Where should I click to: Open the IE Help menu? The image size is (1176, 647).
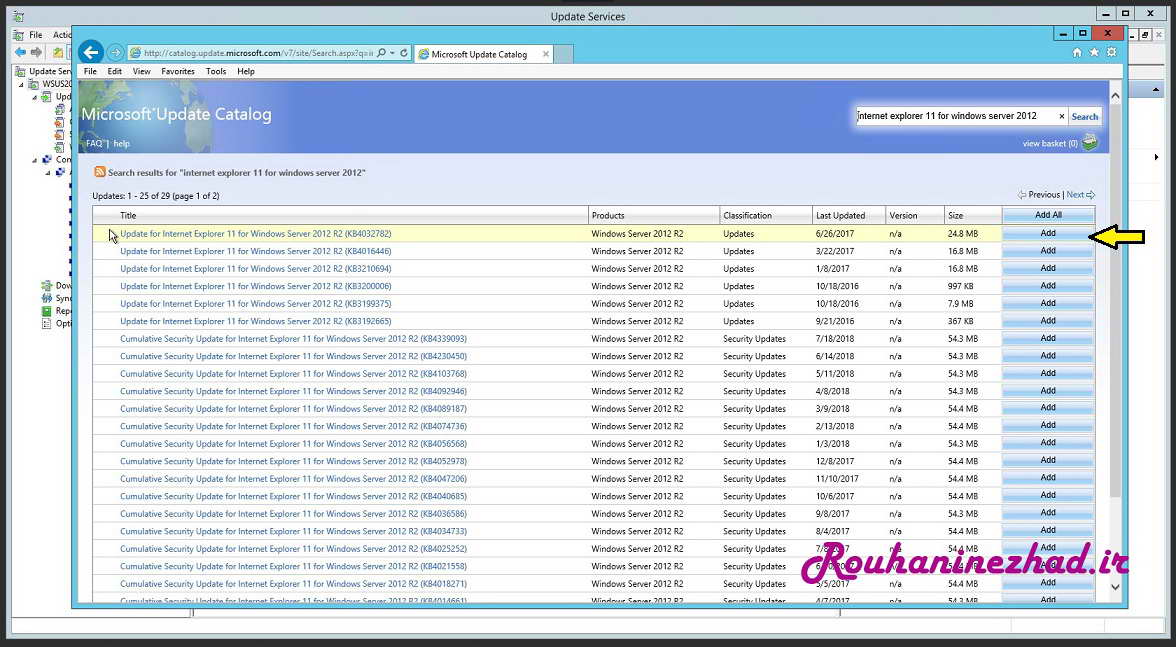pyautogui.click(x=245, y=71)
